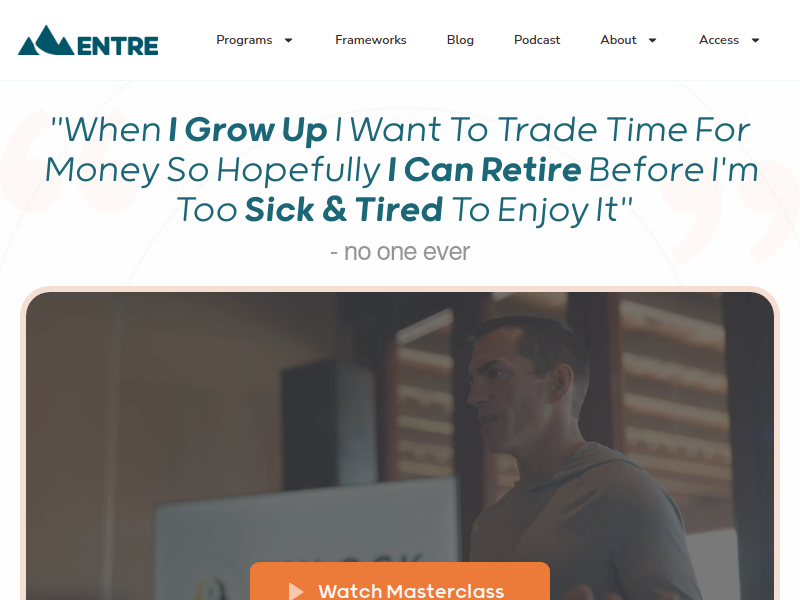
Task: Click the "- no one ever" caption
Action: pos(400,252)
